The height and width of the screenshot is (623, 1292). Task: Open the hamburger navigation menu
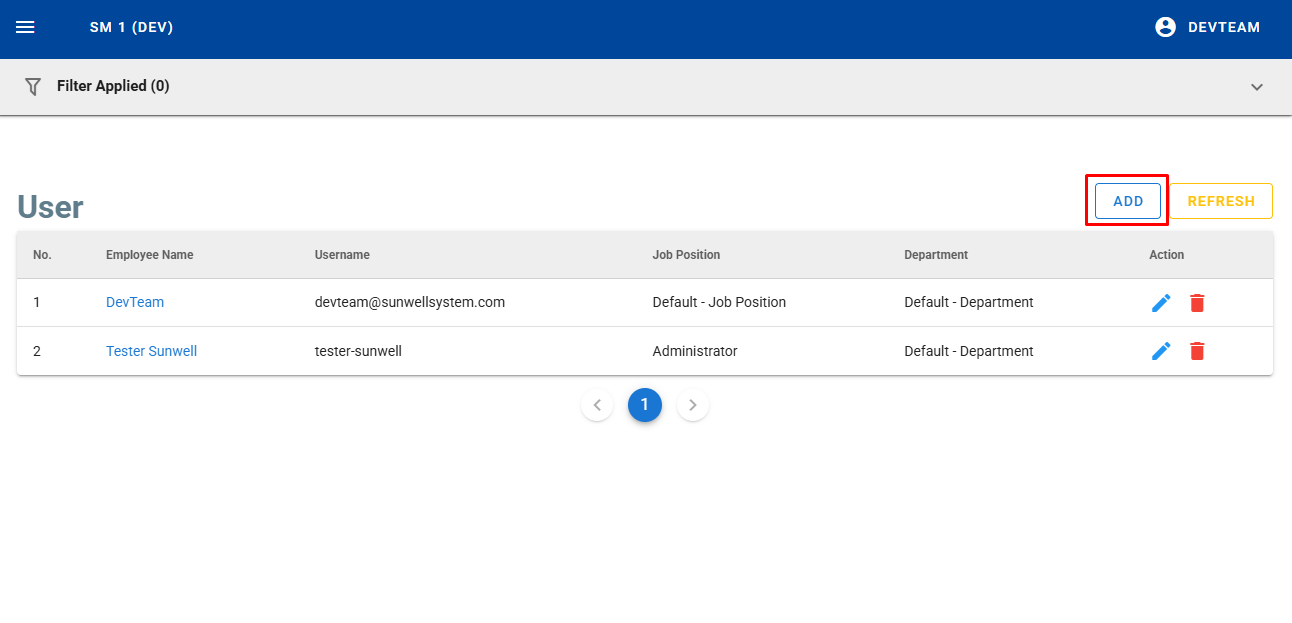[25, 28]
